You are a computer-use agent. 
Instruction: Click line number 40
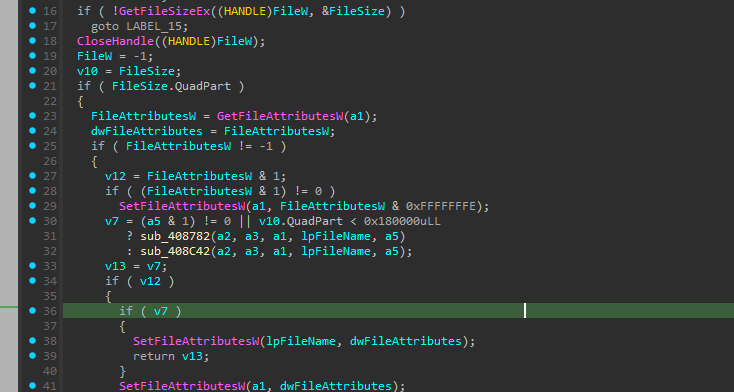click(50, 371)
